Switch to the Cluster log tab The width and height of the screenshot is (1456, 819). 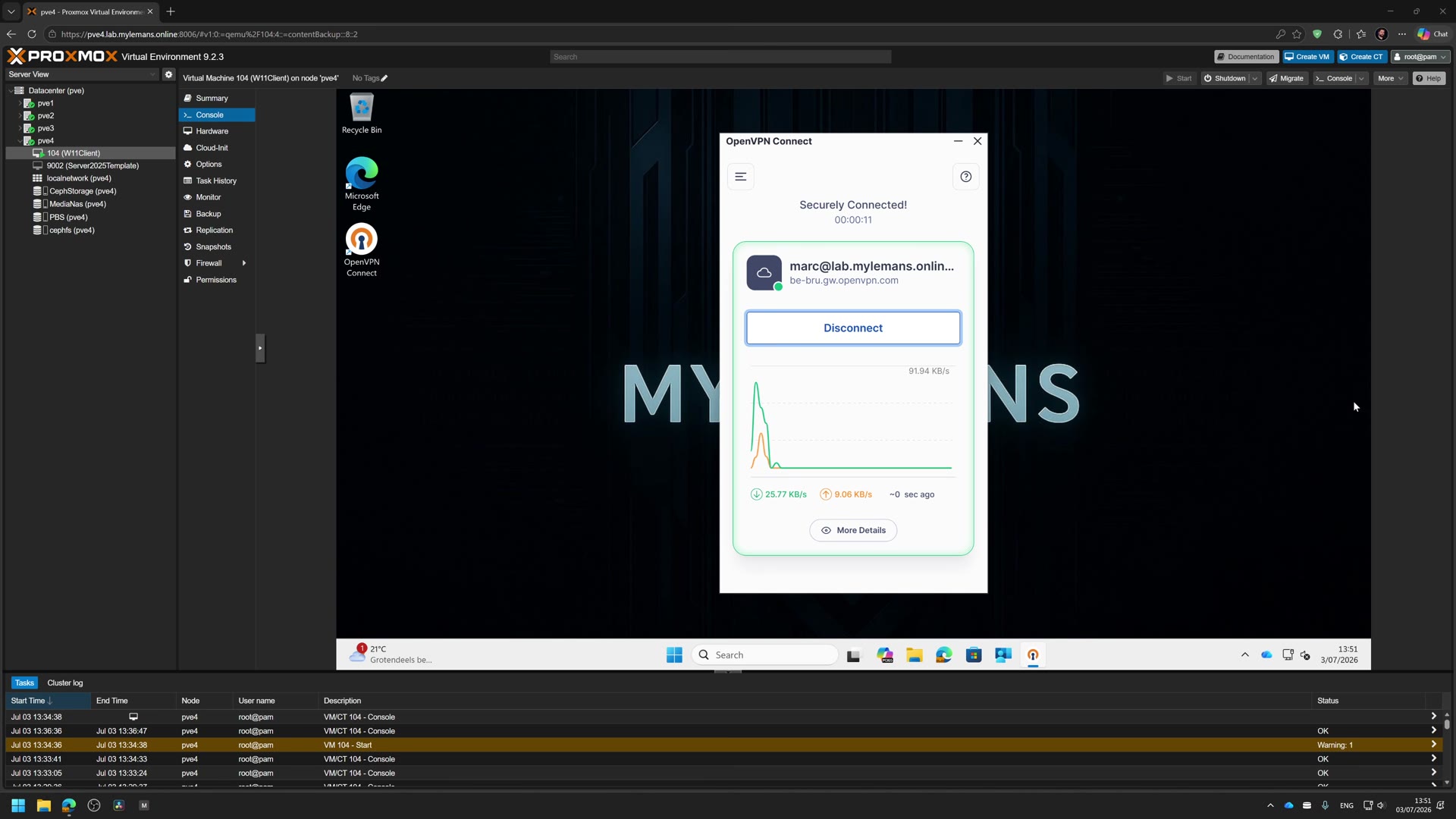point(65,683)
